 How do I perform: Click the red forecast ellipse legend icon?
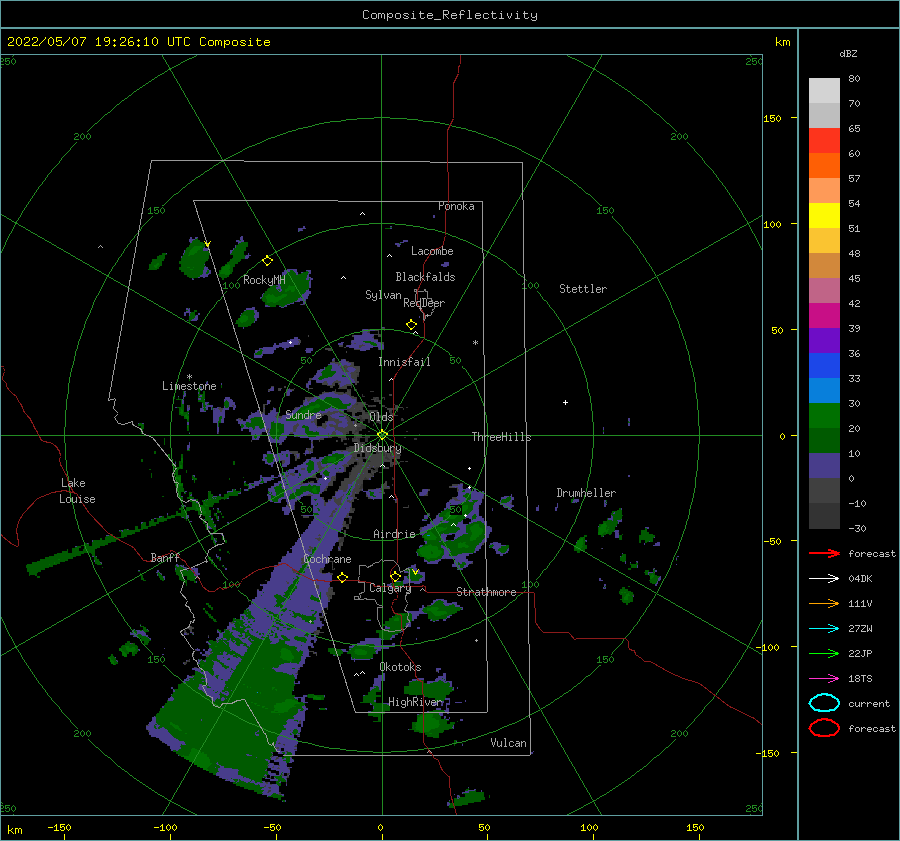click(x=824, y=728)
